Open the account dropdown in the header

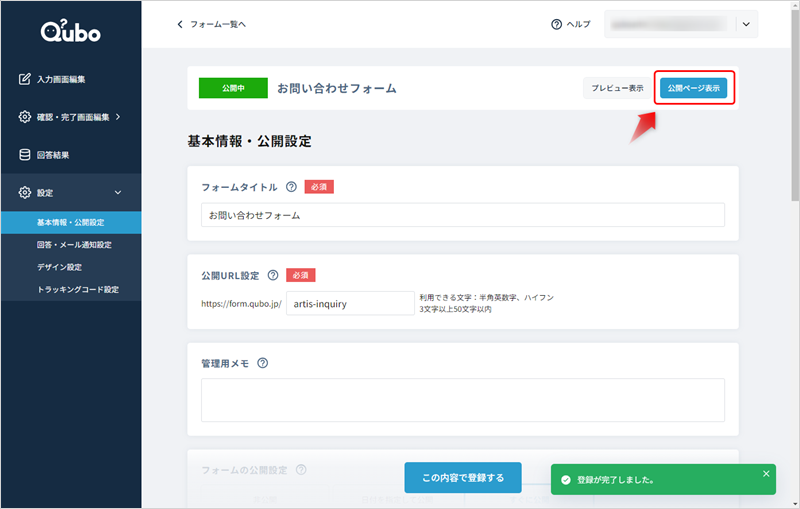click(x=746, y=24)
